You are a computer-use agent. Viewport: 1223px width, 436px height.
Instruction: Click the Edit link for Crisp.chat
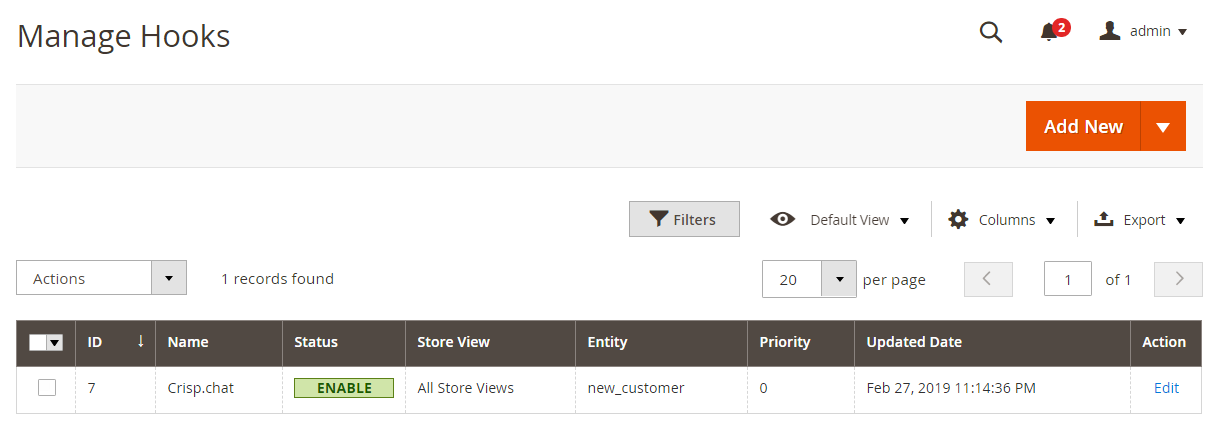1166,388
